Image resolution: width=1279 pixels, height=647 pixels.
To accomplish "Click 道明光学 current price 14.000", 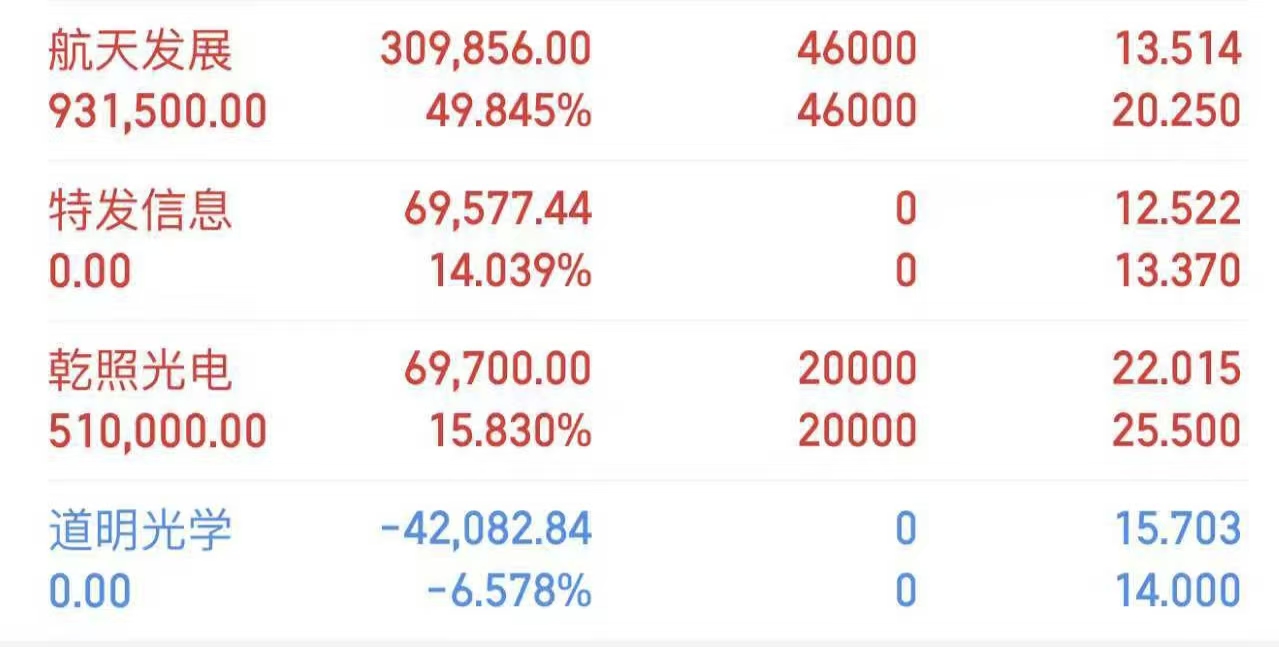I will coord(1178,591).
